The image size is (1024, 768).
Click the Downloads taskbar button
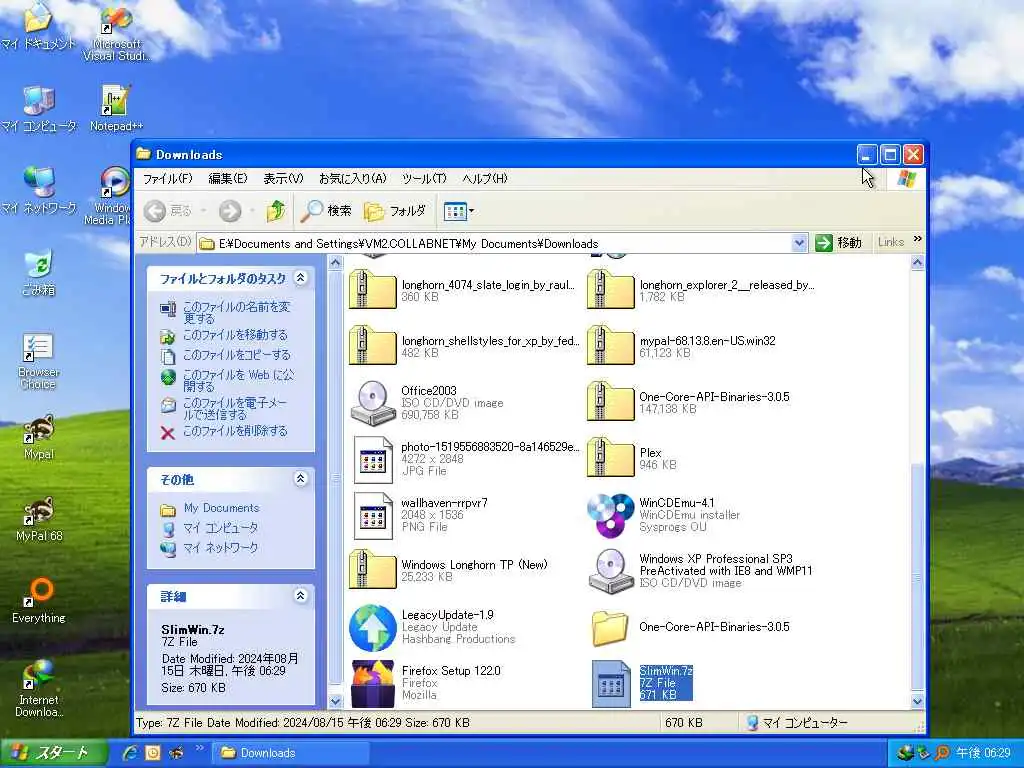(x=289, y=753)
